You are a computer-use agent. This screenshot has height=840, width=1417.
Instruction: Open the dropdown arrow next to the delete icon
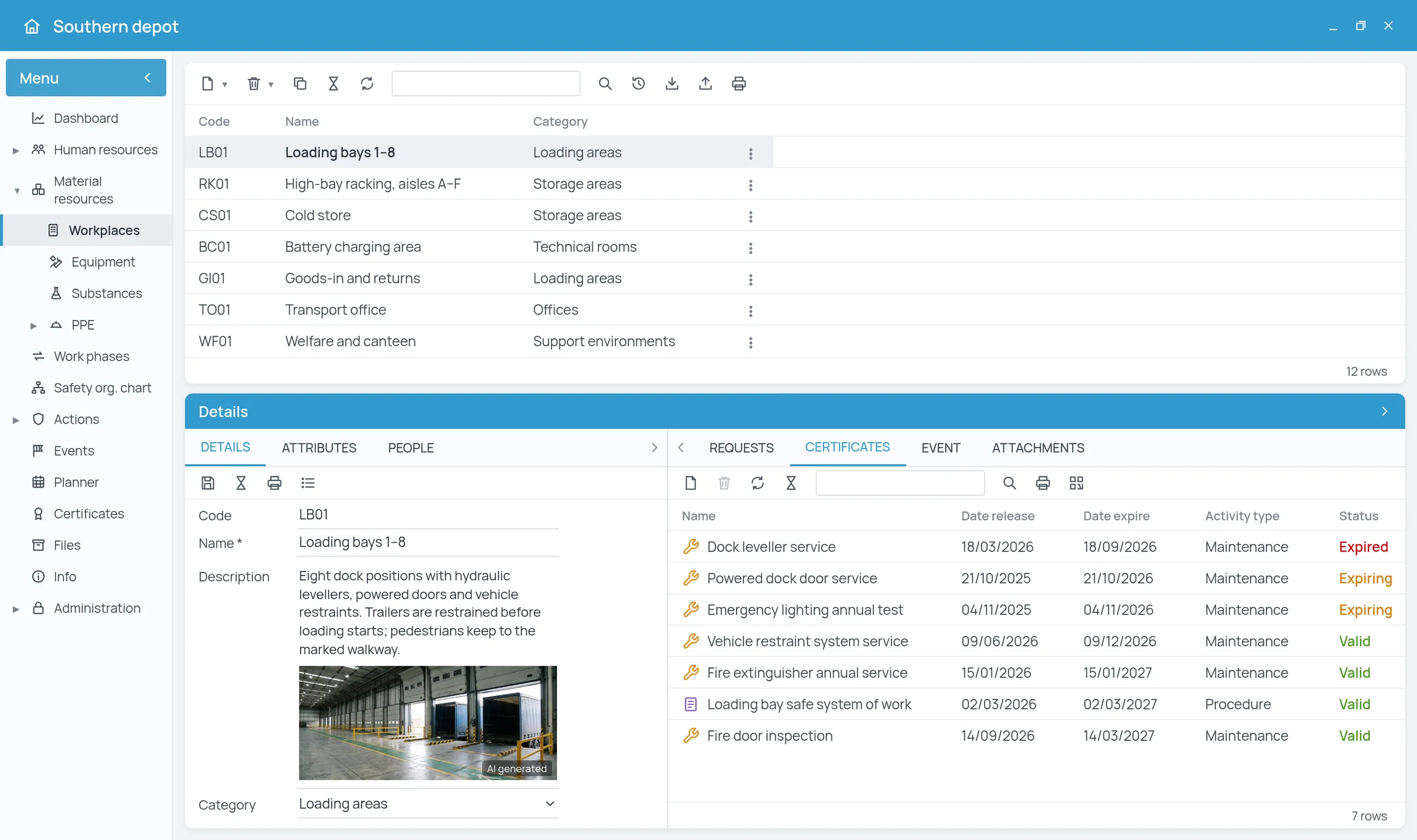coord(271,84)
